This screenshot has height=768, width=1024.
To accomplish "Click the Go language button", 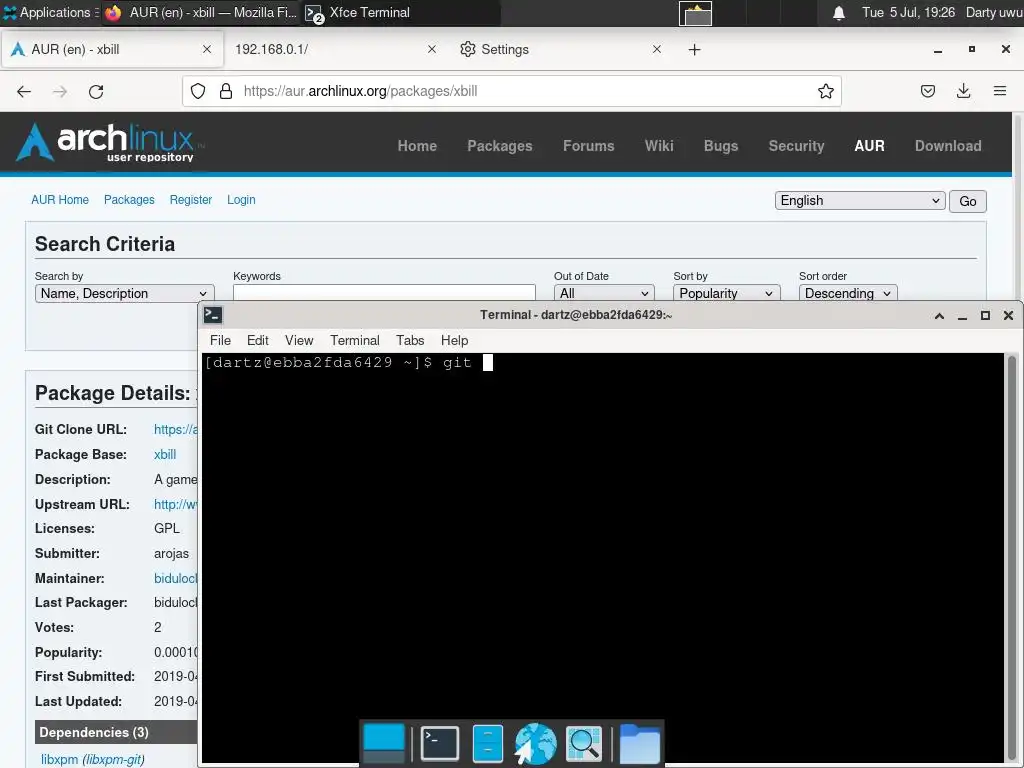I will pyautogui.click(x=968, y=201).
